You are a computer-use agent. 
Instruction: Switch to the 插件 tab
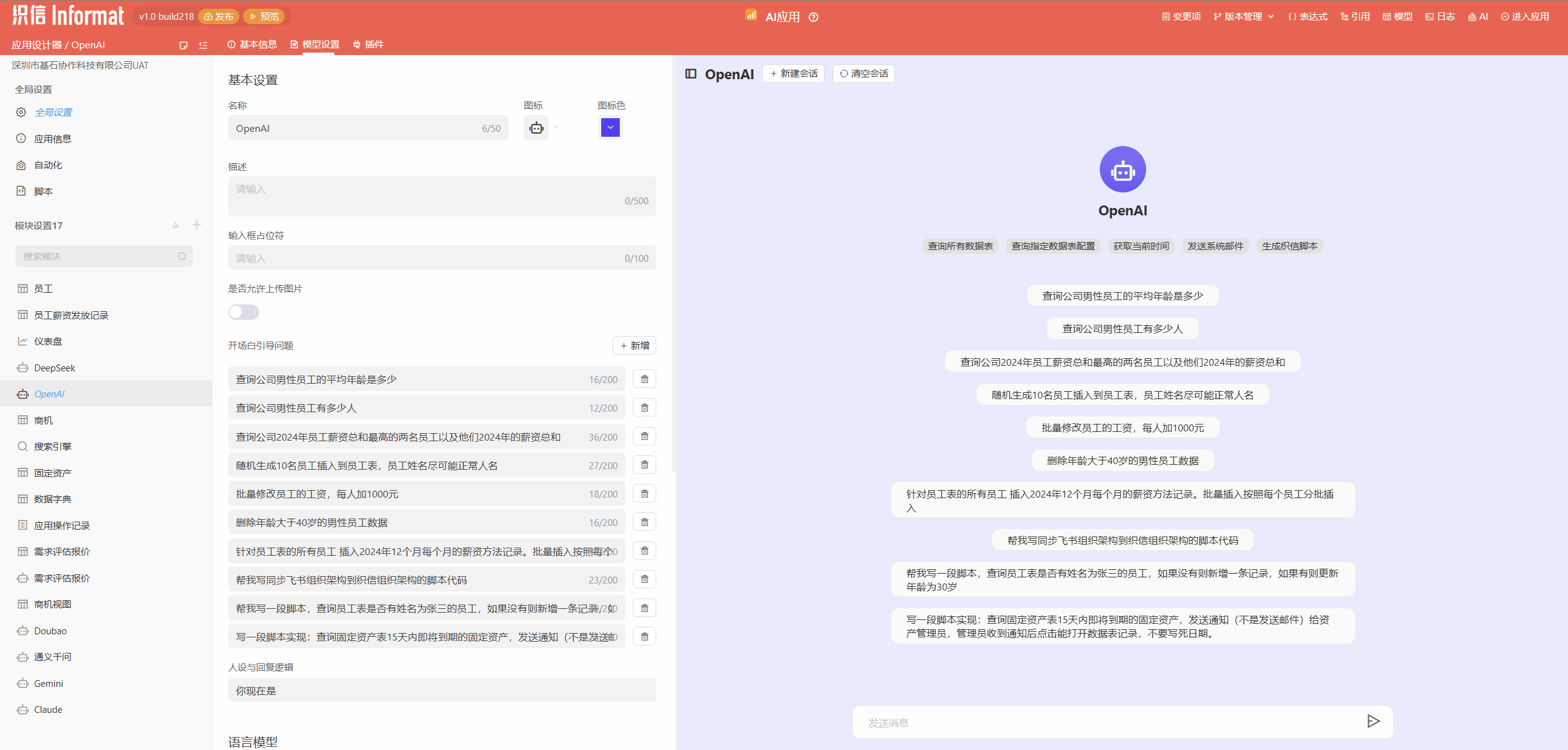coord(374,44)
